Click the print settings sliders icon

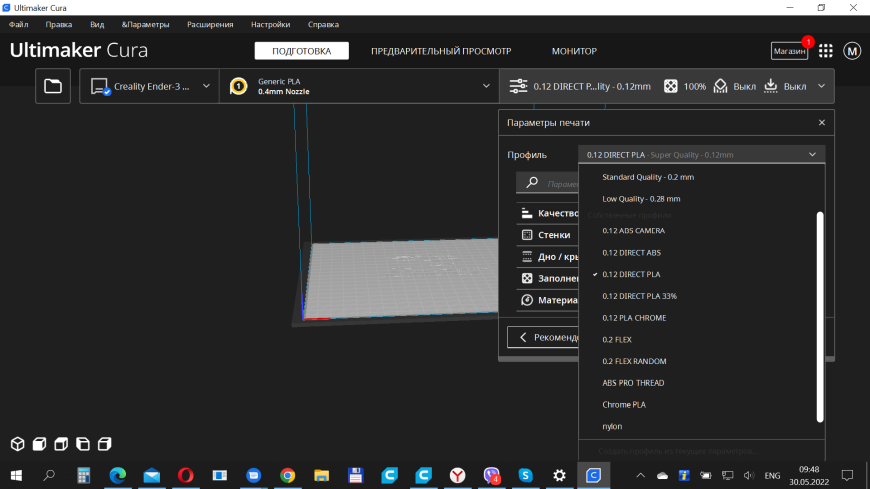(518, 87)
